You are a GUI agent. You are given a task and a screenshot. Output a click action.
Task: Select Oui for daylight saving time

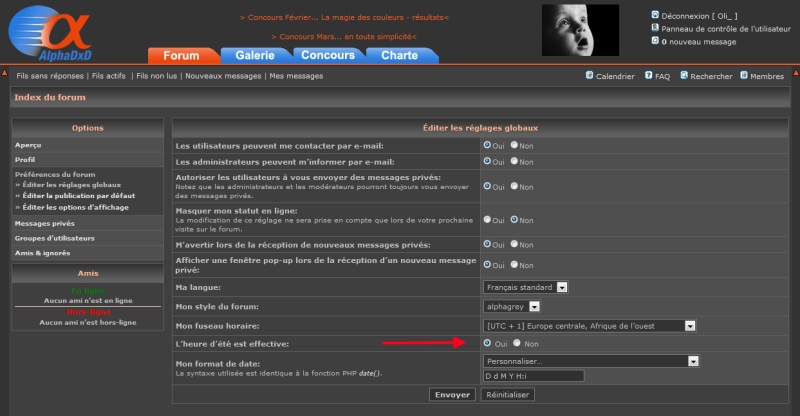pyautogui.click(x=487, y=343)
